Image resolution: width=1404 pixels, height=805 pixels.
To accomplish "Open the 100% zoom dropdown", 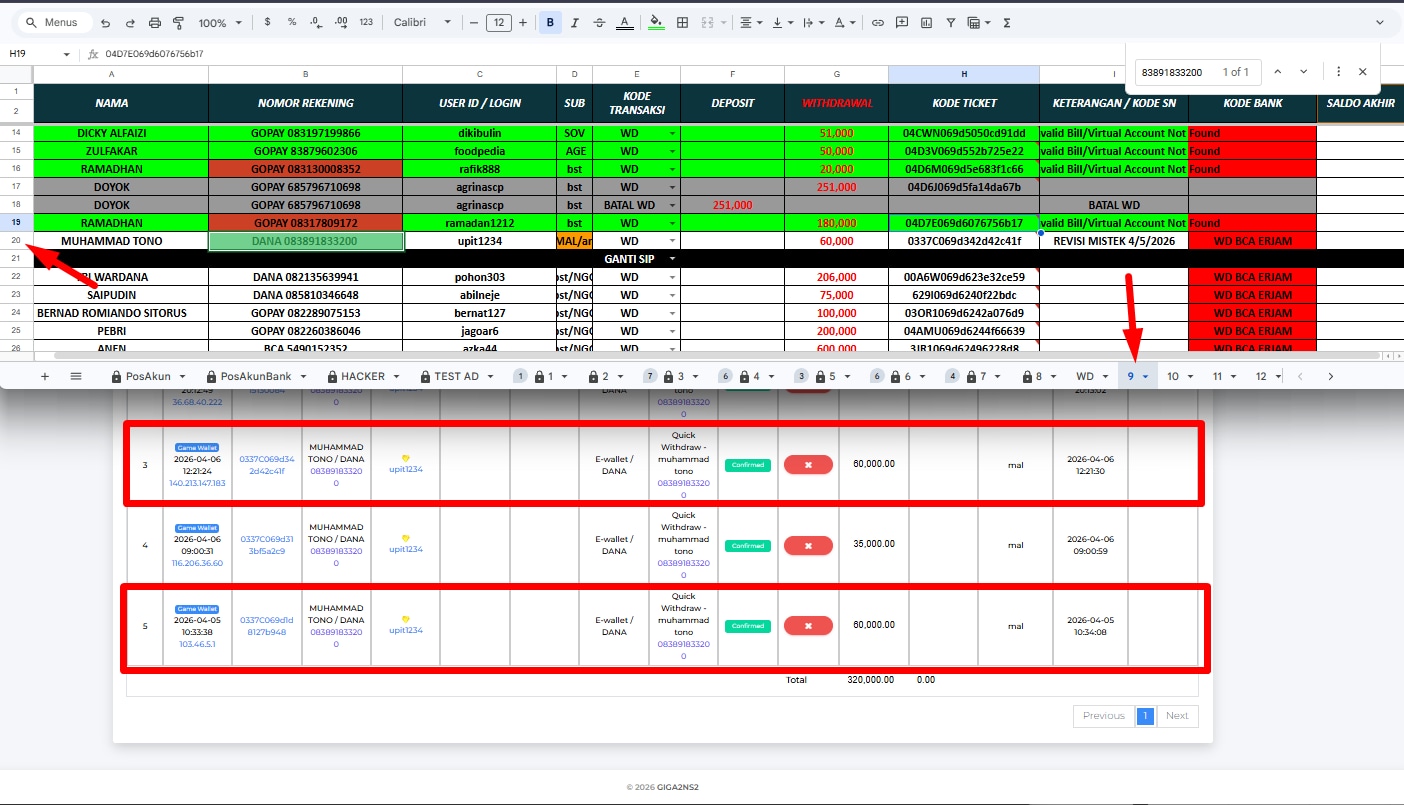I will [x=219, y=22].
